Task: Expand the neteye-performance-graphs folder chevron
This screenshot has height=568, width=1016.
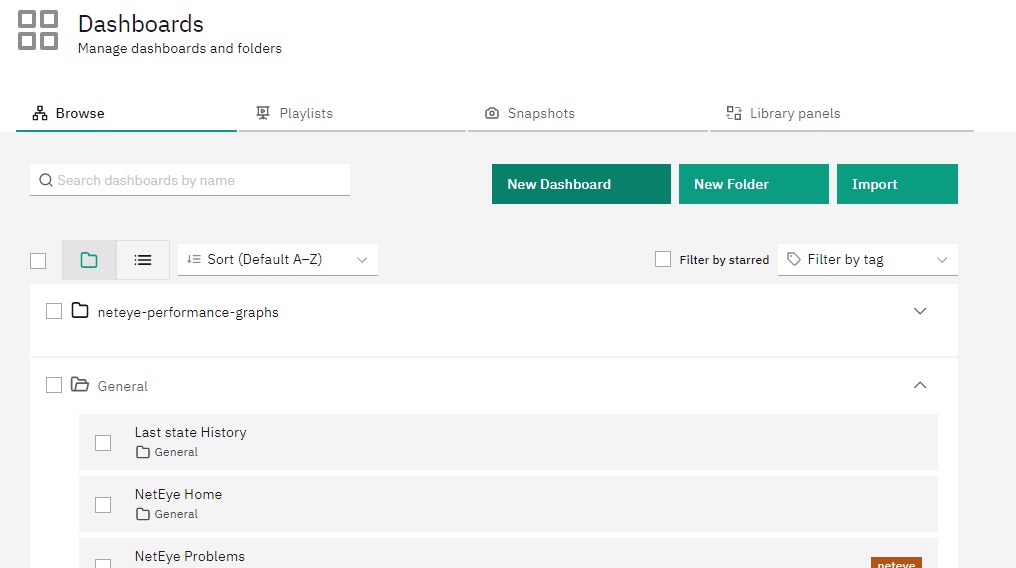Action: (x=919, y=312)
